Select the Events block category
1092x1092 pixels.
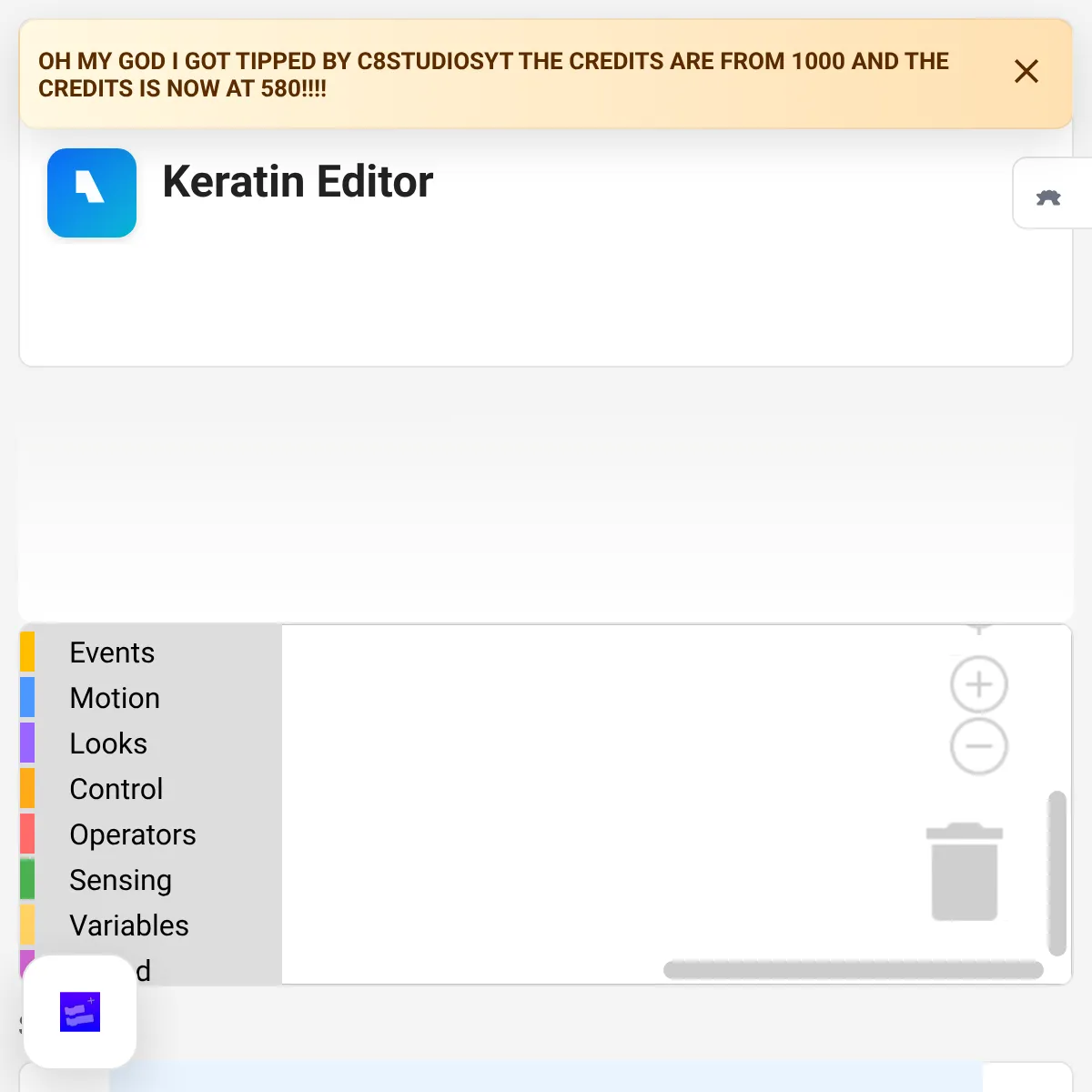point(112,652)
